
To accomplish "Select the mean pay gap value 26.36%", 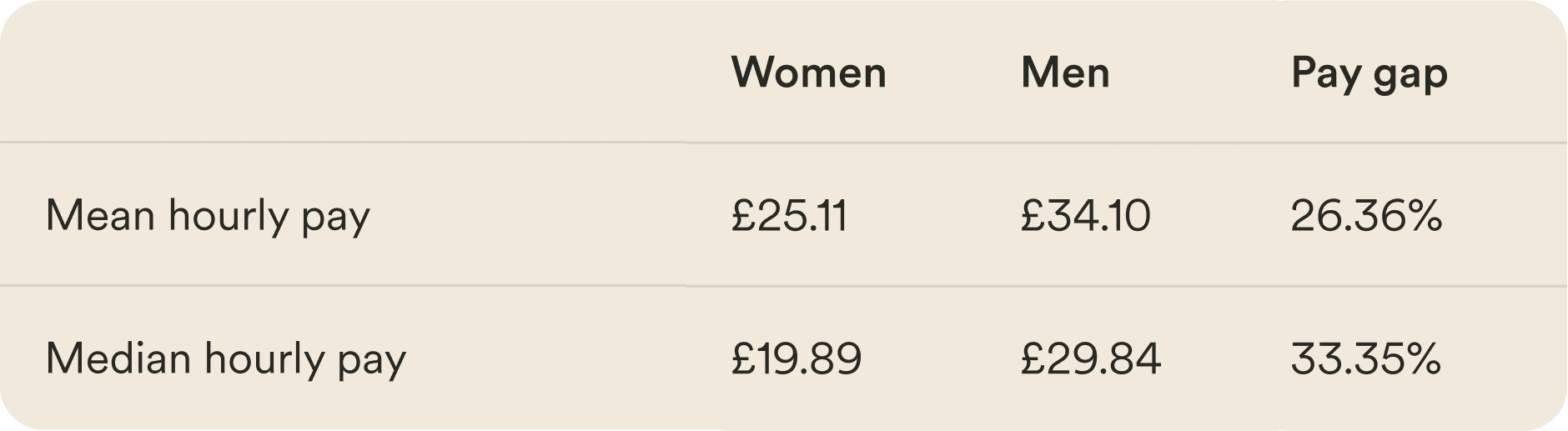I will tap(1366, 216).
